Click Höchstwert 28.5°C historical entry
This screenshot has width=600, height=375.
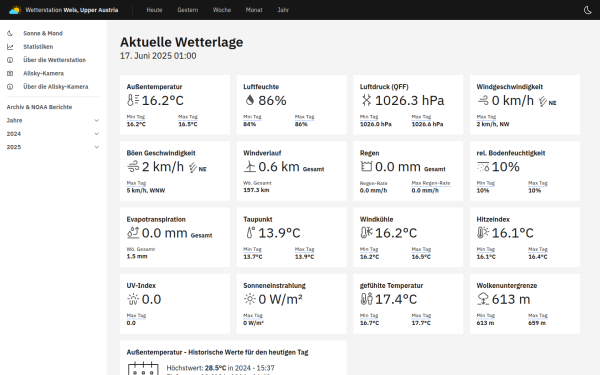tap(220, 368)
